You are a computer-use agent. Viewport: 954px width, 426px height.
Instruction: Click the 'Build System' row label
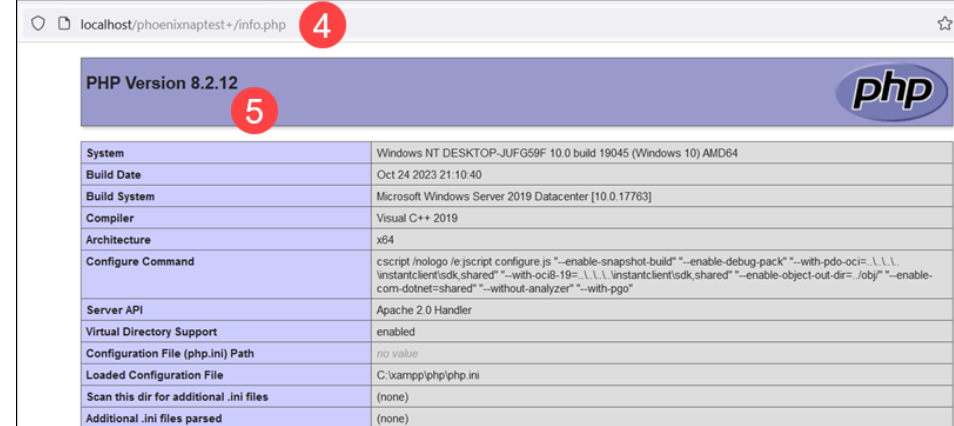click(x=120, y=197)
